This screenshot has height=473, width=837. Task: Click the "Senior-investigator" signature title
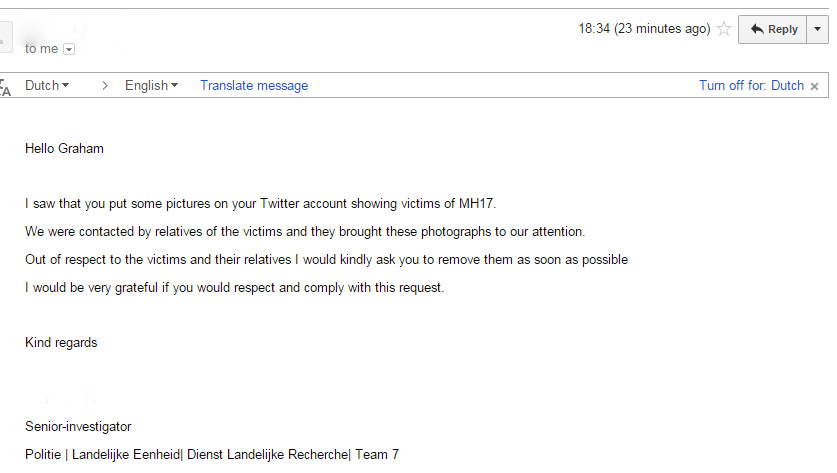[78, 427]
